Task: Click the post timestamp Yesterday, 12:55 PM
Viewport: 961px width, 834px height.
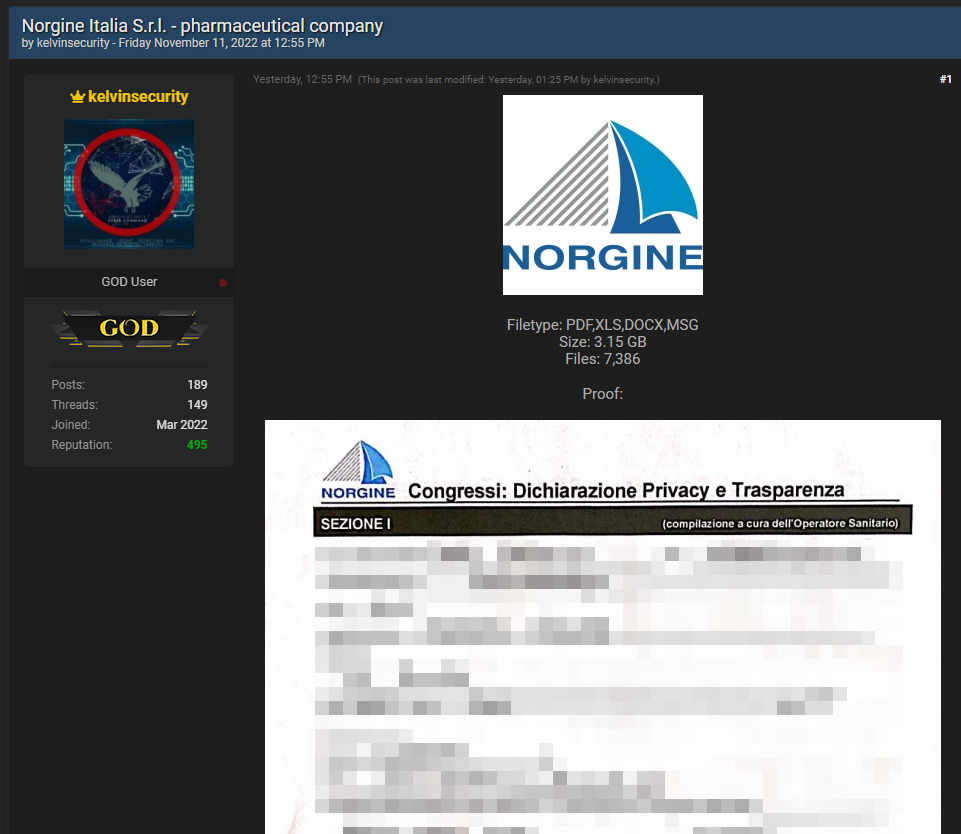Action: (302, 80)
